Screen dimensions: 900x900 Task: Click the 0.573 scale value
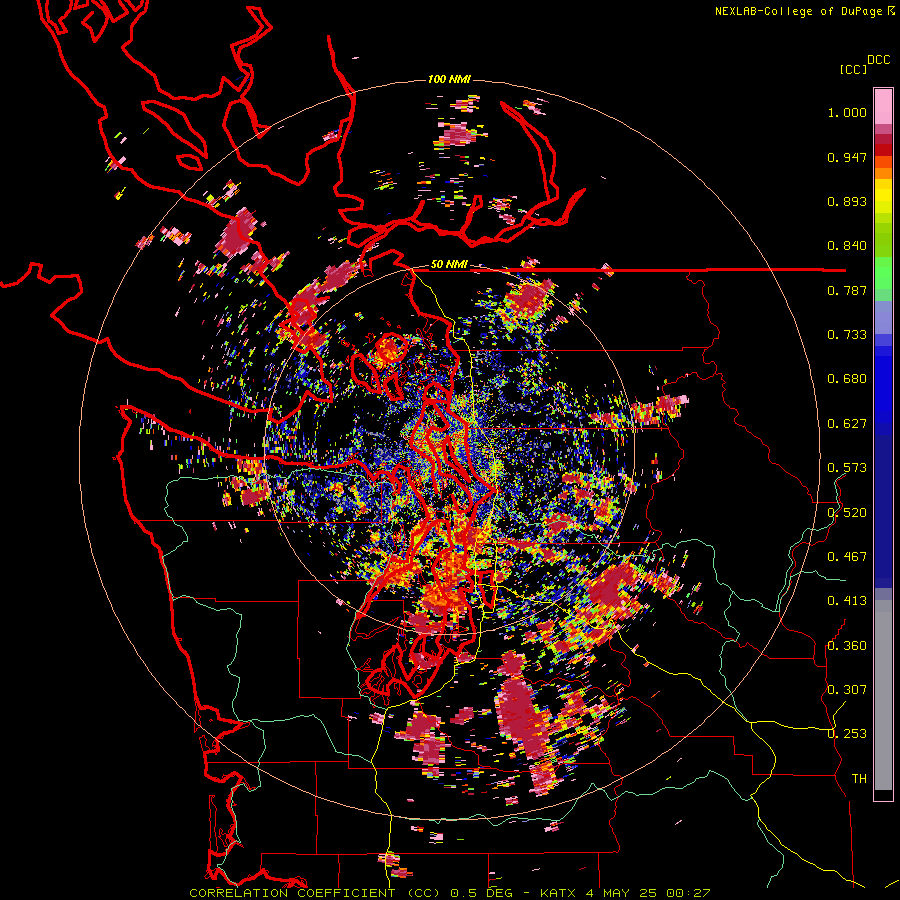847,468
